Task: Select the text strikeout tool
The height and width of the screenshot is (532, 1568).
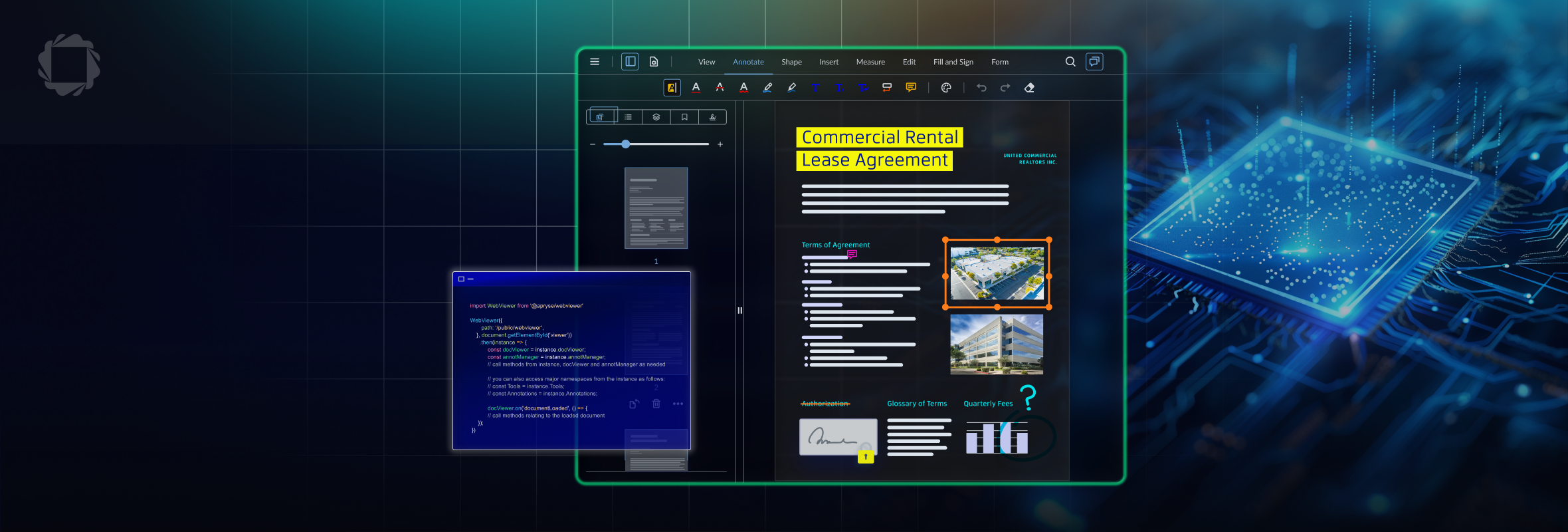Action: (720, 88)
